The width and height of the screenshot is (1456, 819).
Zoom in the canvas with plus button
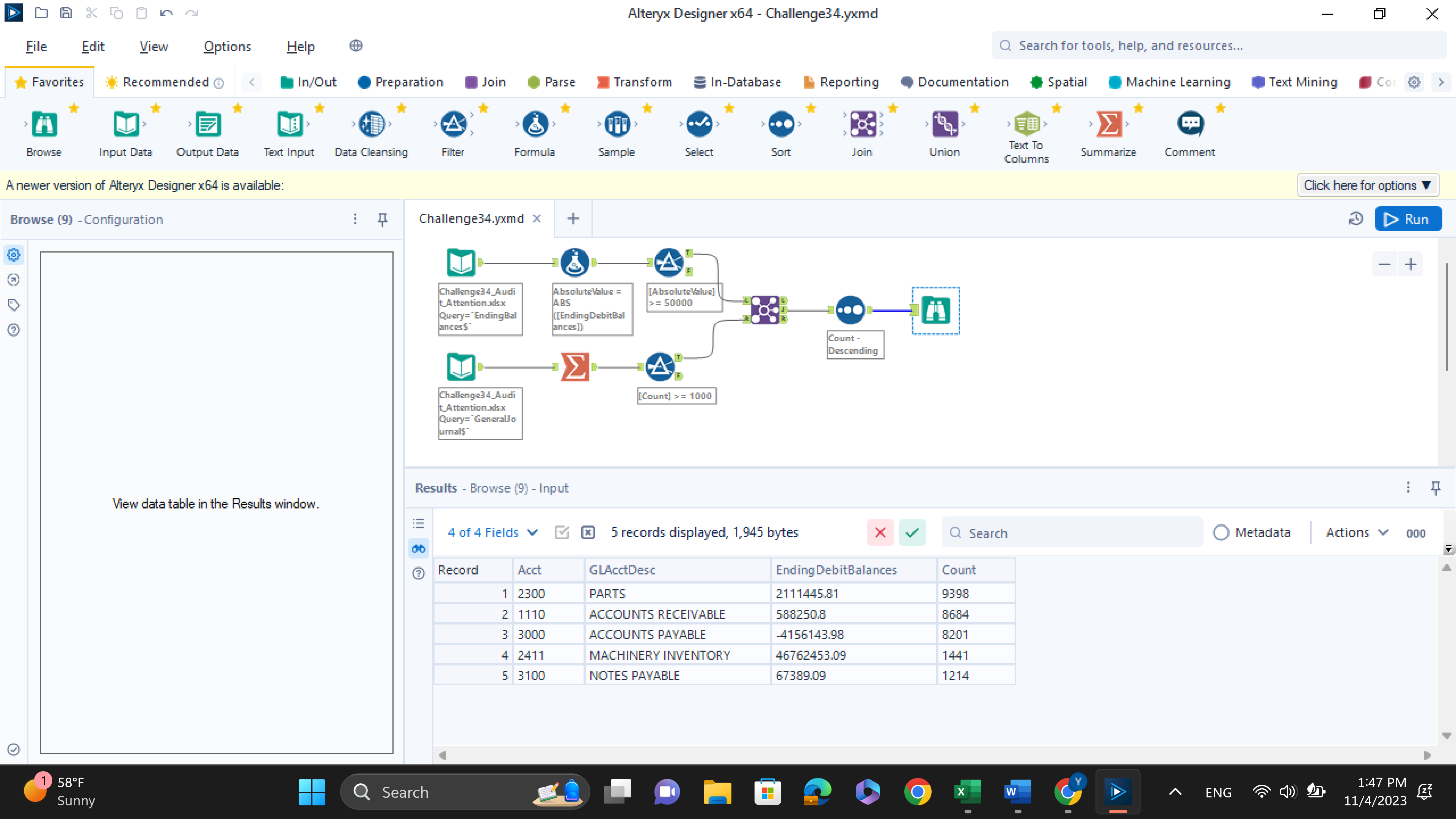pos(1411,265)
